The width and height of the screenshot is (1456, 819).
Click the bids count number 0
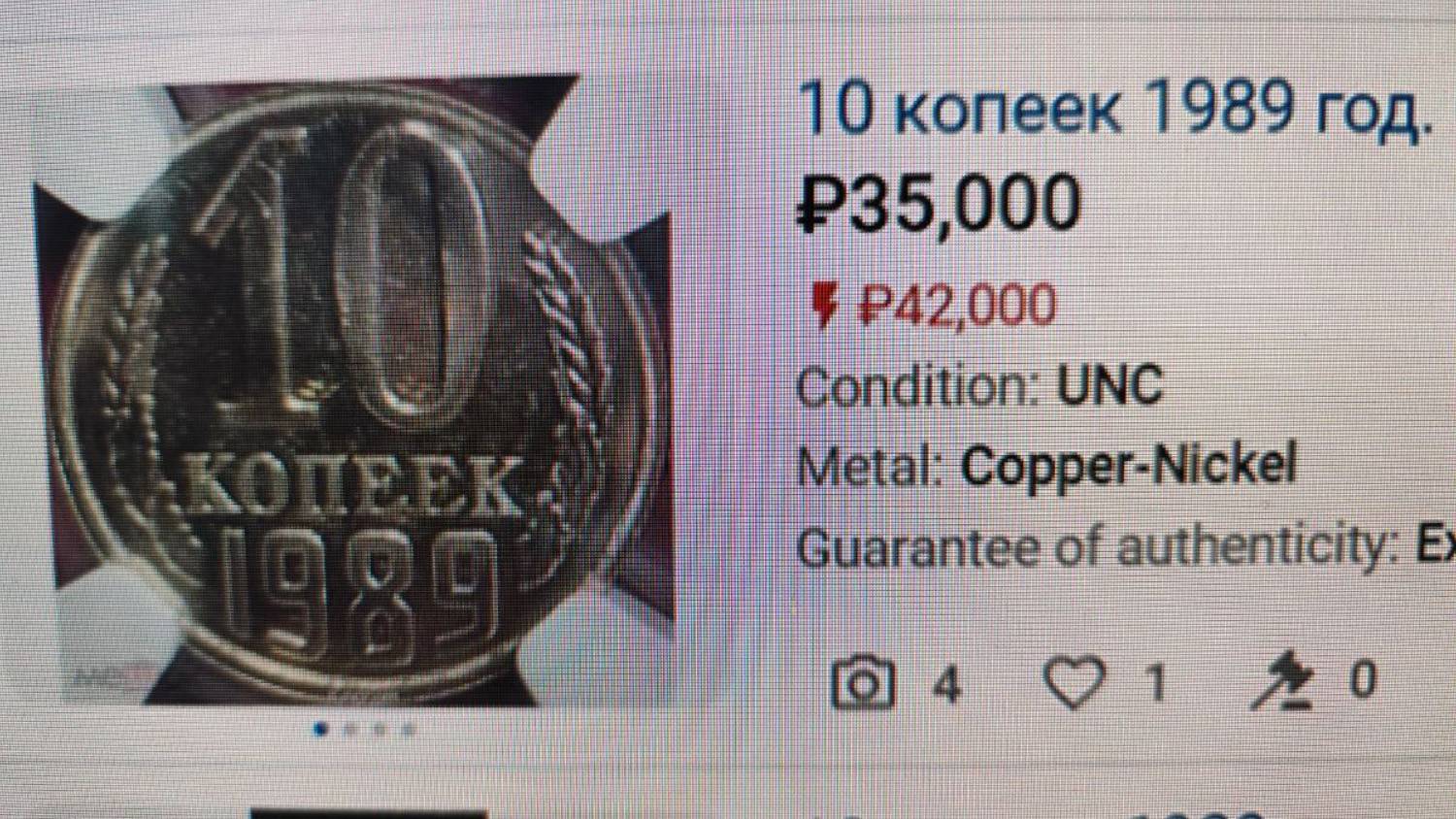pos(1363,680)
